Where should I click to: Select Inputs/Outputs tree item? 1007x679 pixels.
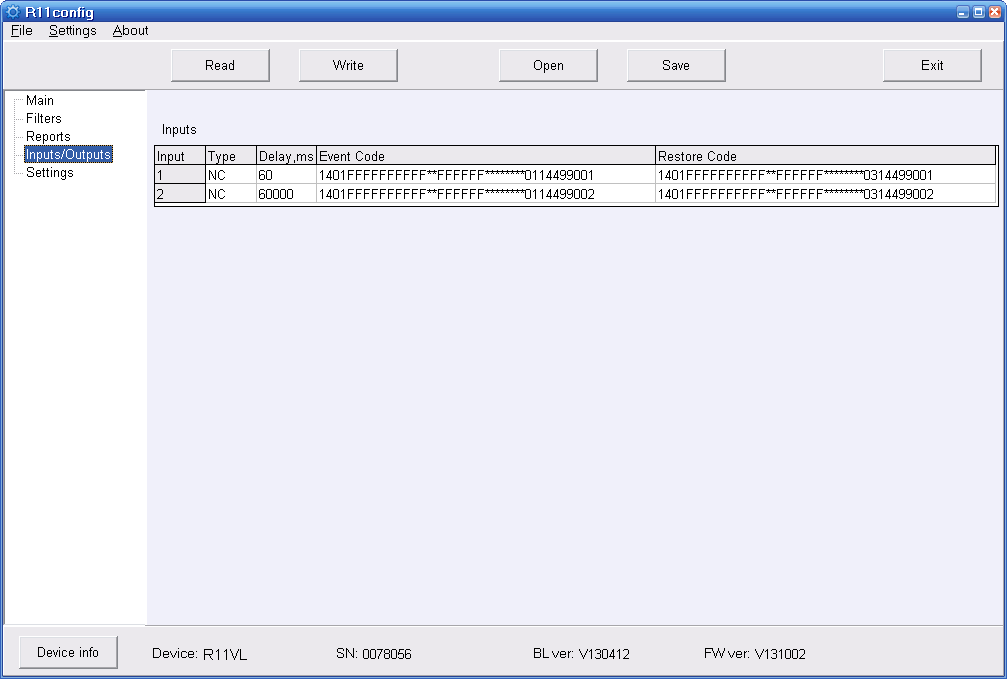[68, 155]
